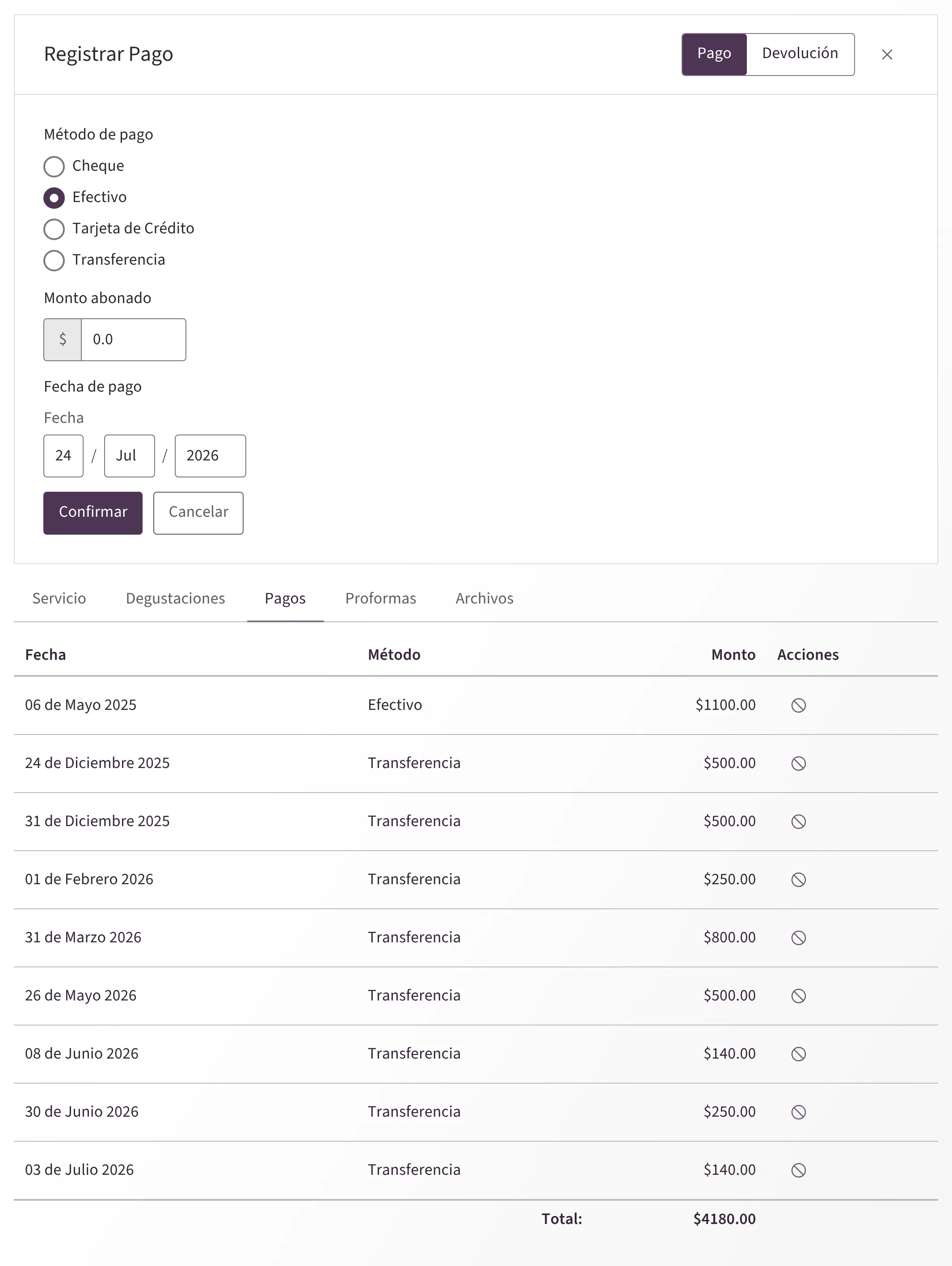Open the day field showing 24

tap(63, 456)
